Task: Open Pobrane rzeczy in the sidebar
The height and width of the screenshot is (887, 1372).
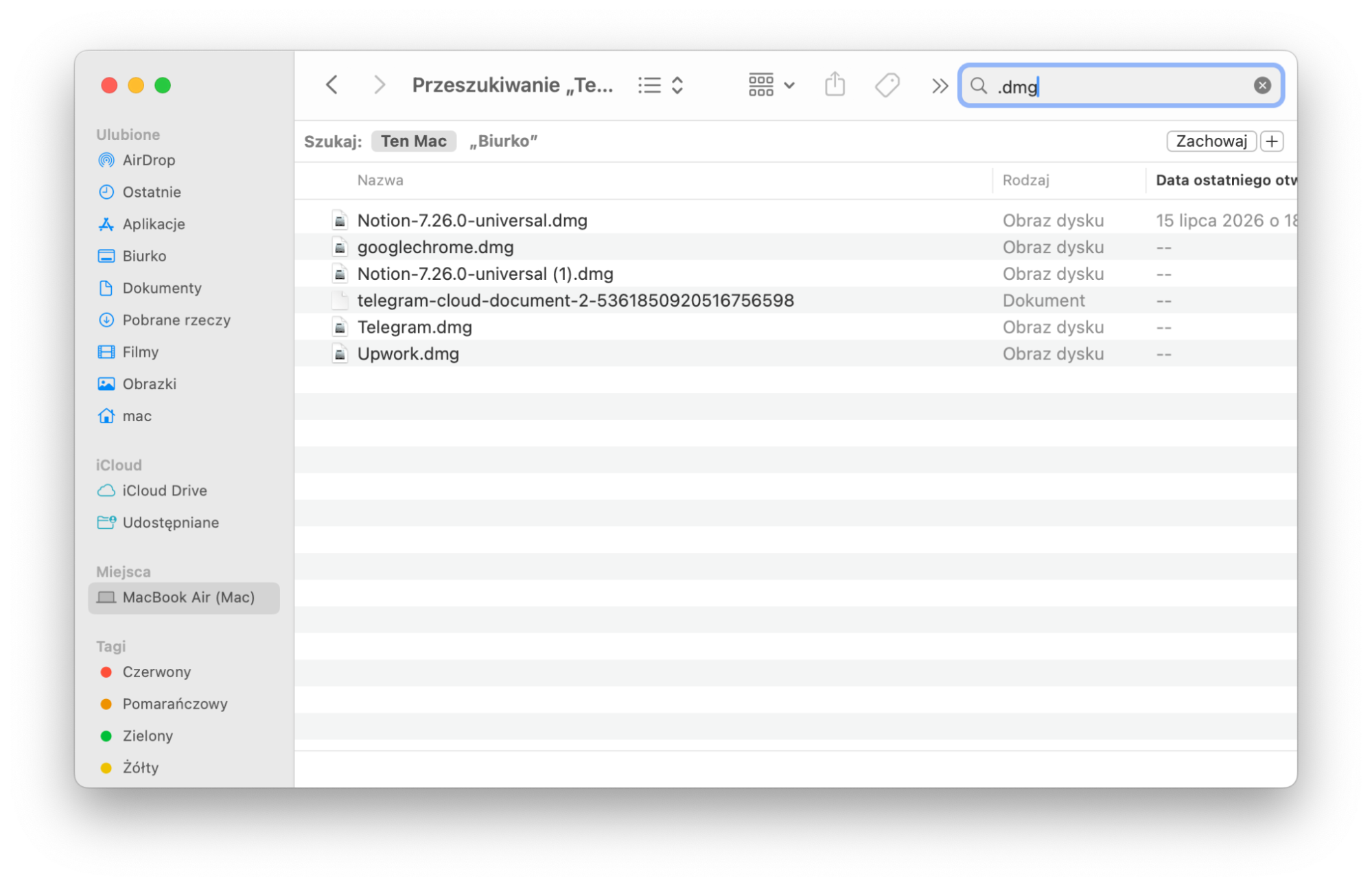Action: (x=163, y=320)
